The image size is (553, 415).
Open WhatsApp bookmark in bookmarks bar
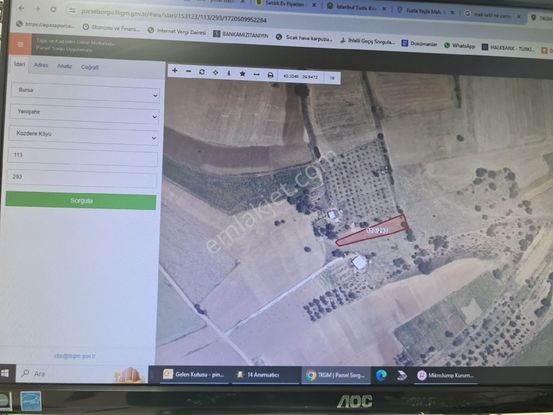click(x=460, y=45)
